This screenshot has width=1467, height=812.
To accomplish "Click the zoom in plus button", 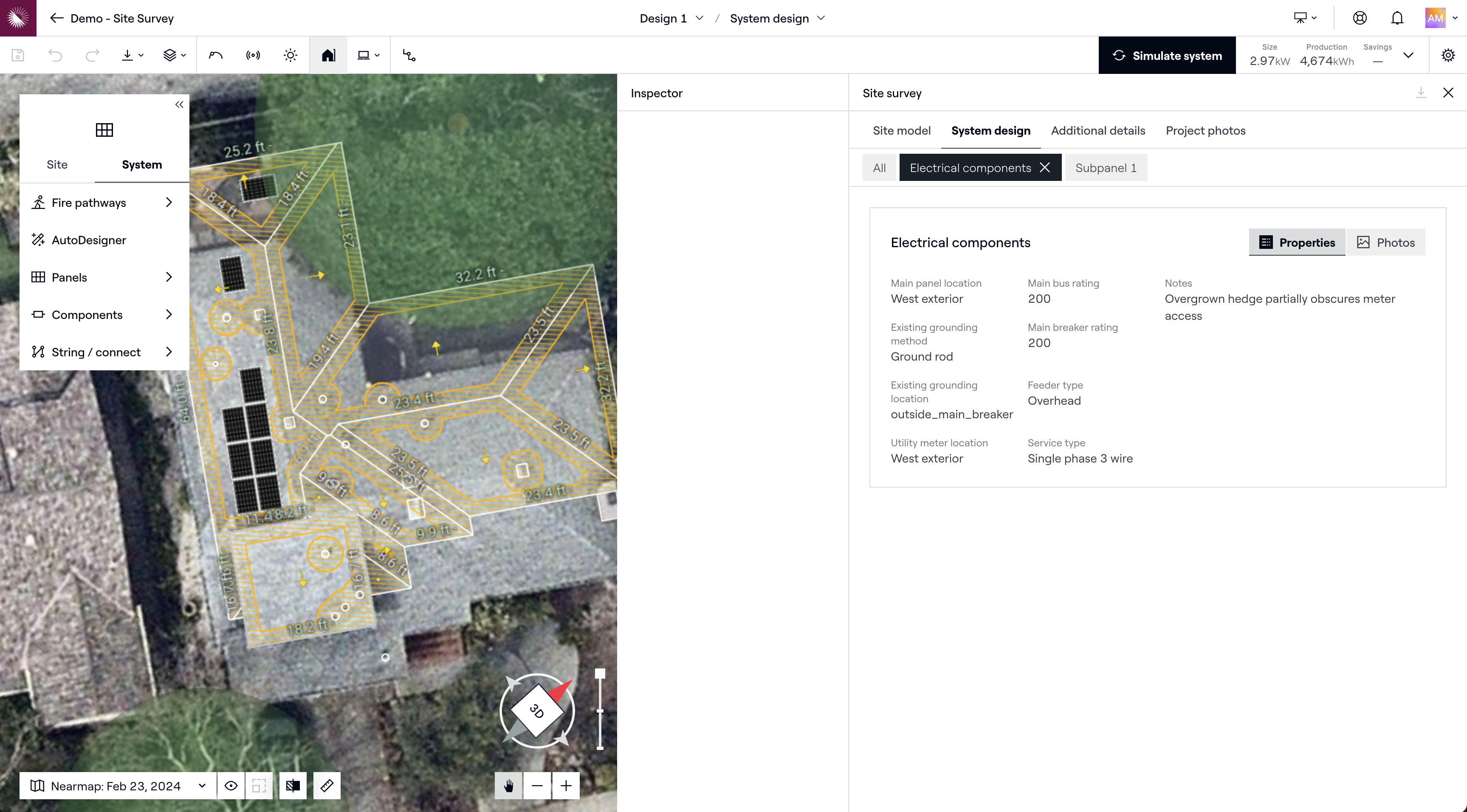I will point(565,786).
